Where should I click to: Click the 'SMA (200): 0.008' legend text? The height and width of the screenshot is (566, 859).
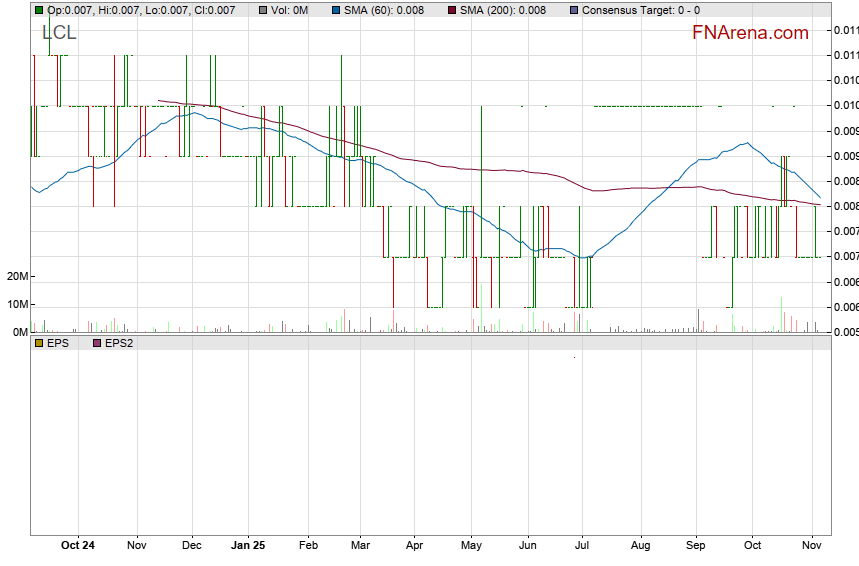pos(503,10)
